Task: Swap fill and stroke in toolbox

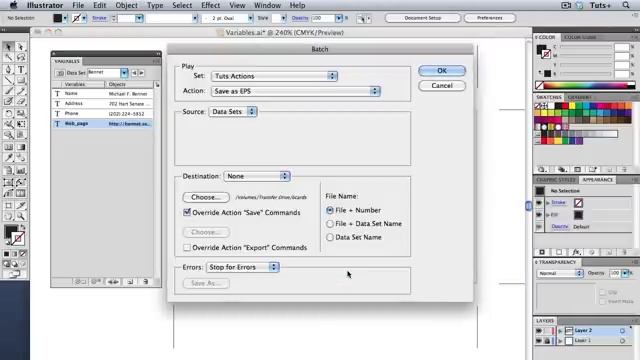Action: tap(23, 227)
